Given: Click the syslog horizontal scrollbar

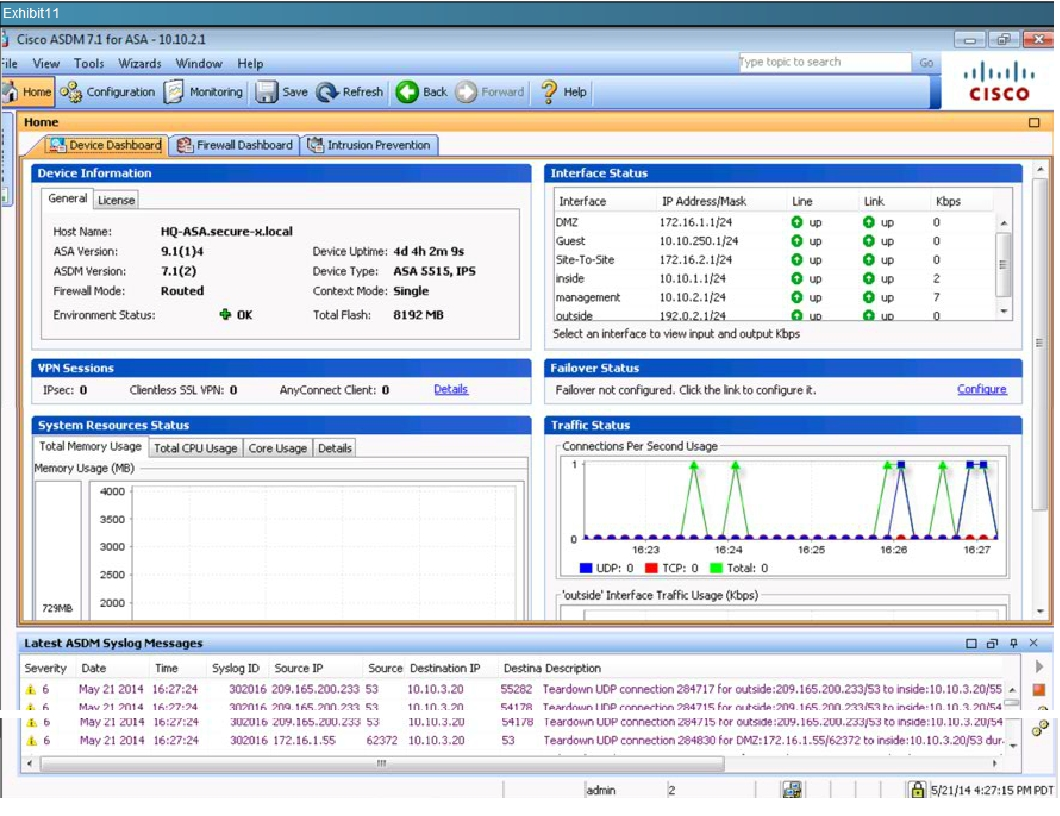Looking at the screenshot, I should (382, 763).
